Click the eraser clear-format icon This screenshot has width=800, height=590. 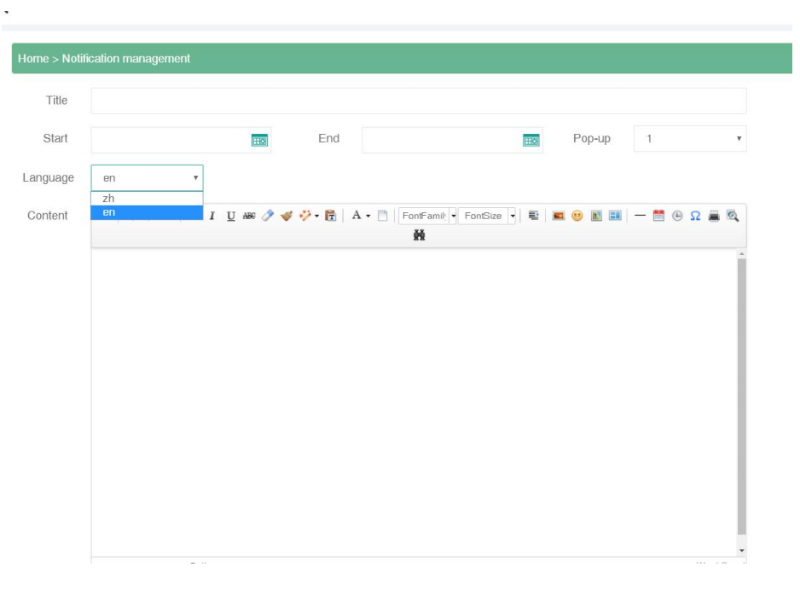pos(267,216)
